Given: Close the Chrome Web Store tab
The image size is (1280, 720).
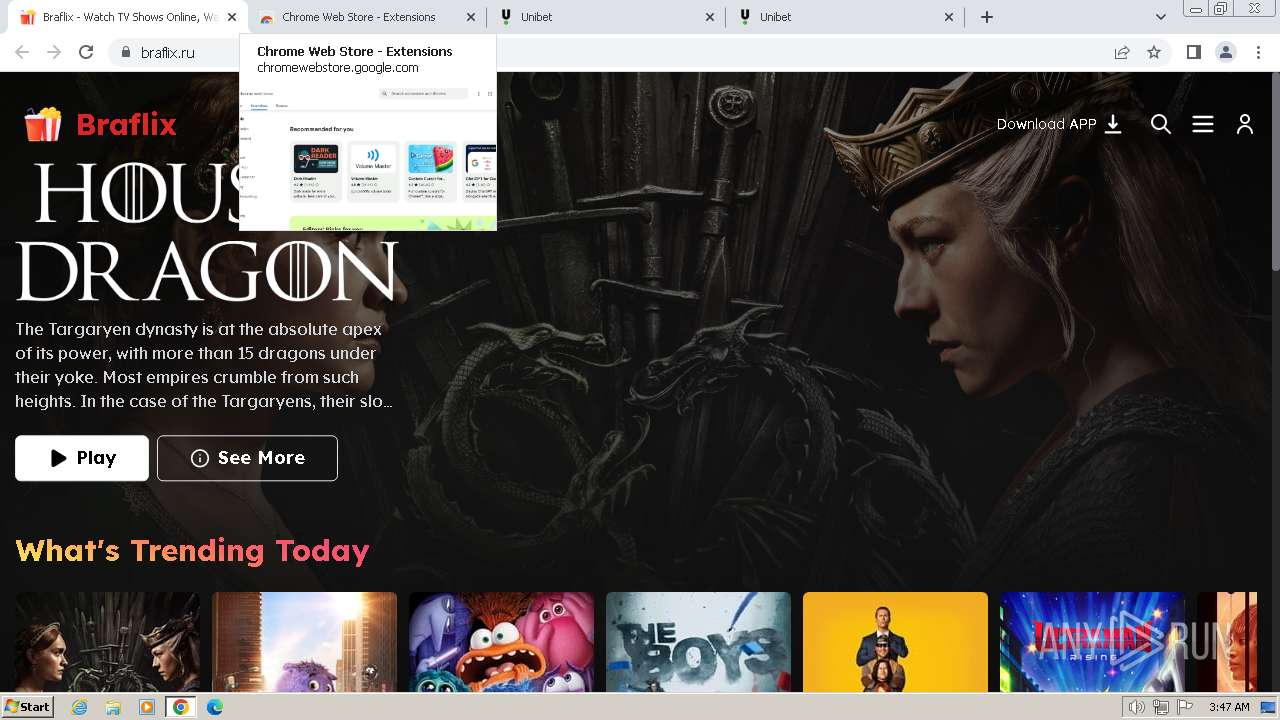Looking at the screenshot, I should pyautogui.click(x=471, y=17).
